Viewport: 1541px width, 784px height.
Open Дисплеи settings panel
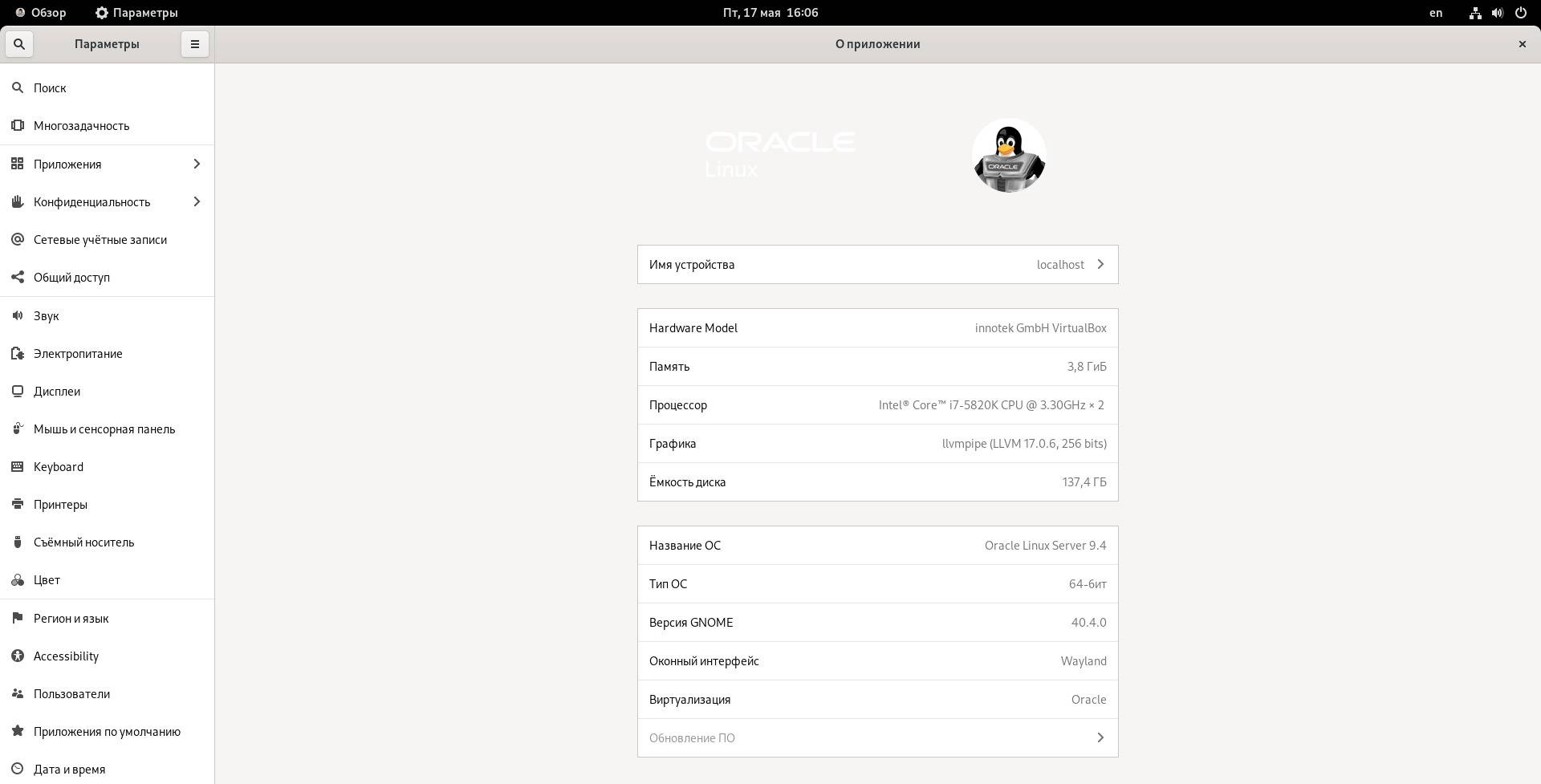(107, 391)
